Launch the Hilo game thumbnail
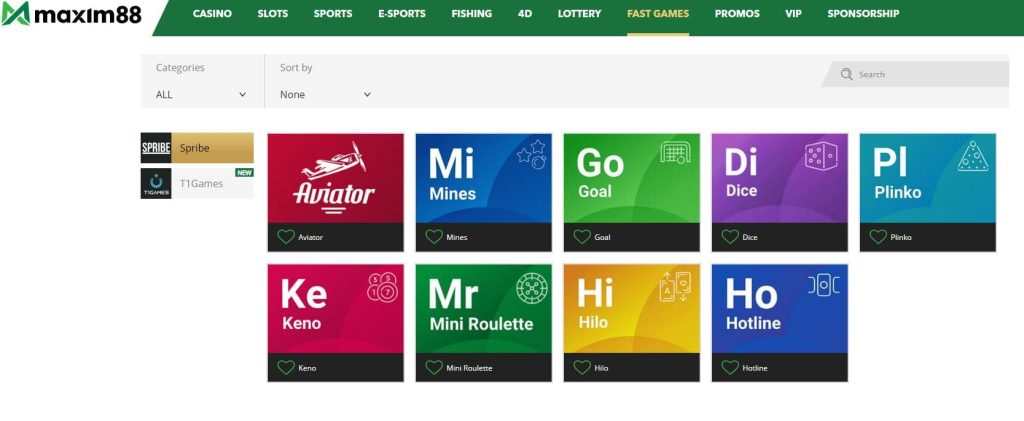This screenshot has height=421, width=1024. (x=632, y=309)
